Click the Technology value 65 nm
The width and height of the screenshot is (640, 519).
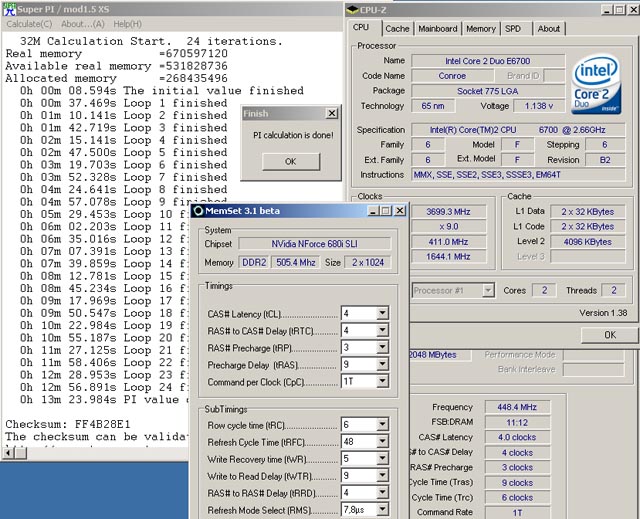(x=433, y=106)
